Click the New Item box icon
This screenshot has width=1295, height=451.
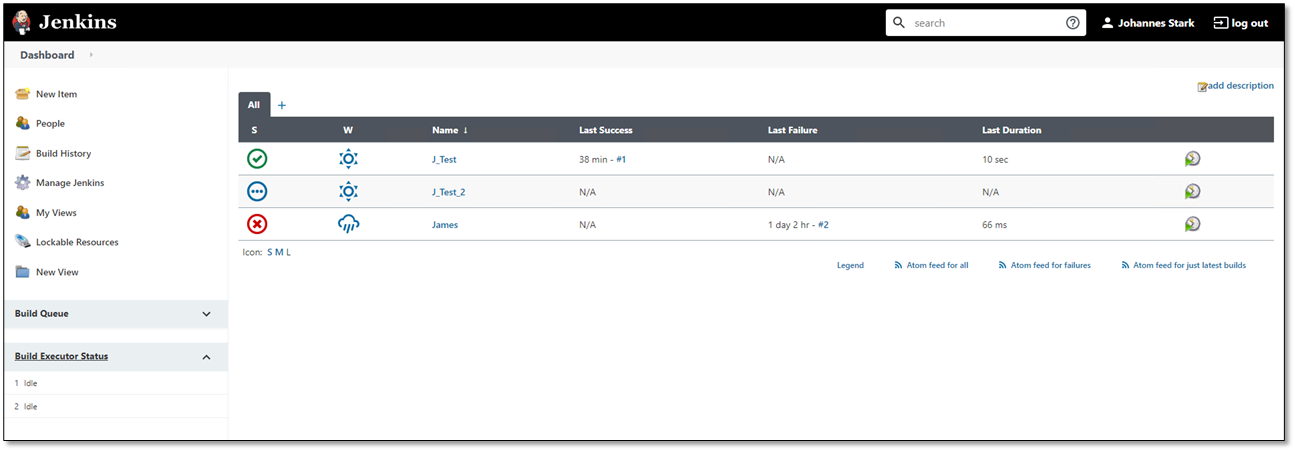22,94
